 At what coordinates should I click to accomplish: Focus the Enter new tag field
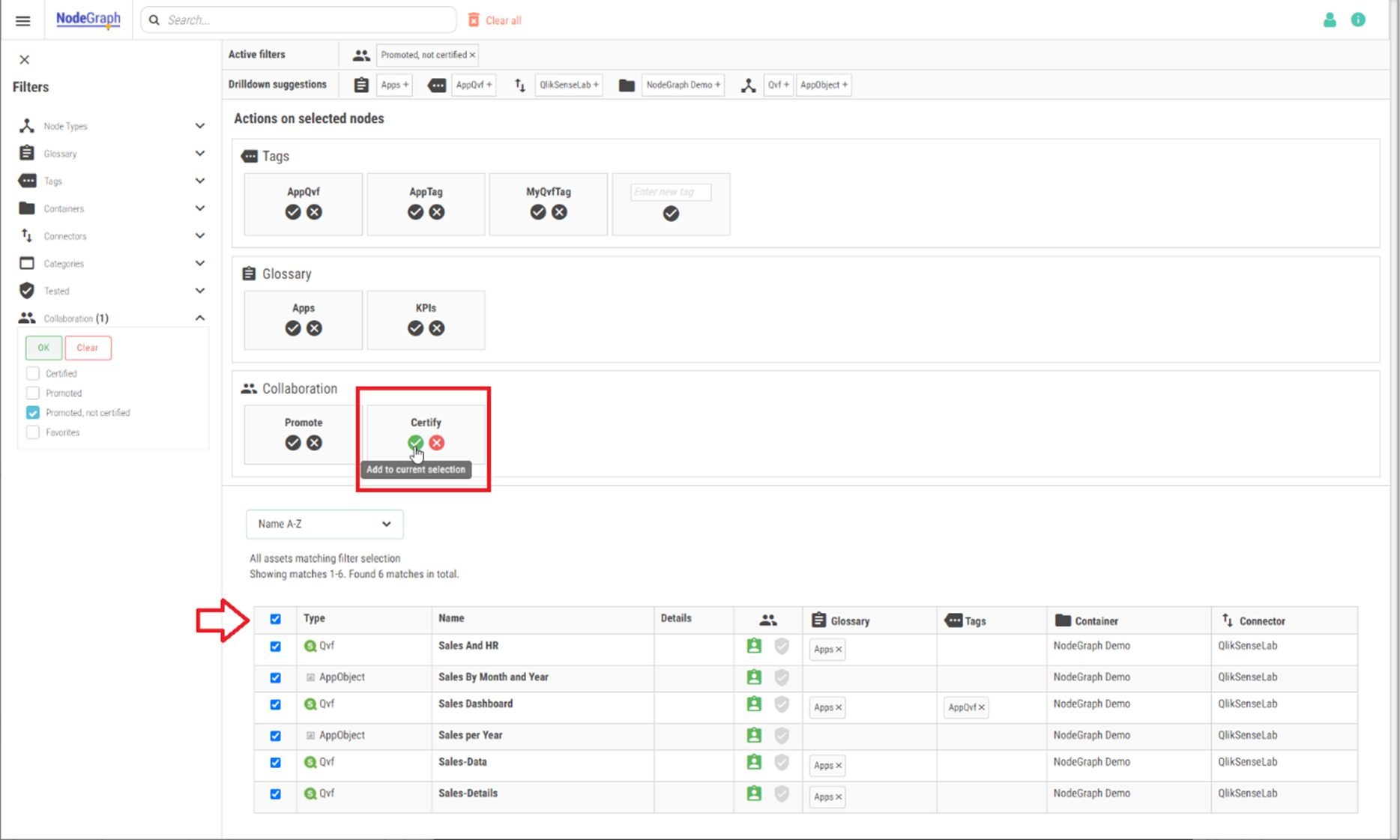[x=670, y=193]
